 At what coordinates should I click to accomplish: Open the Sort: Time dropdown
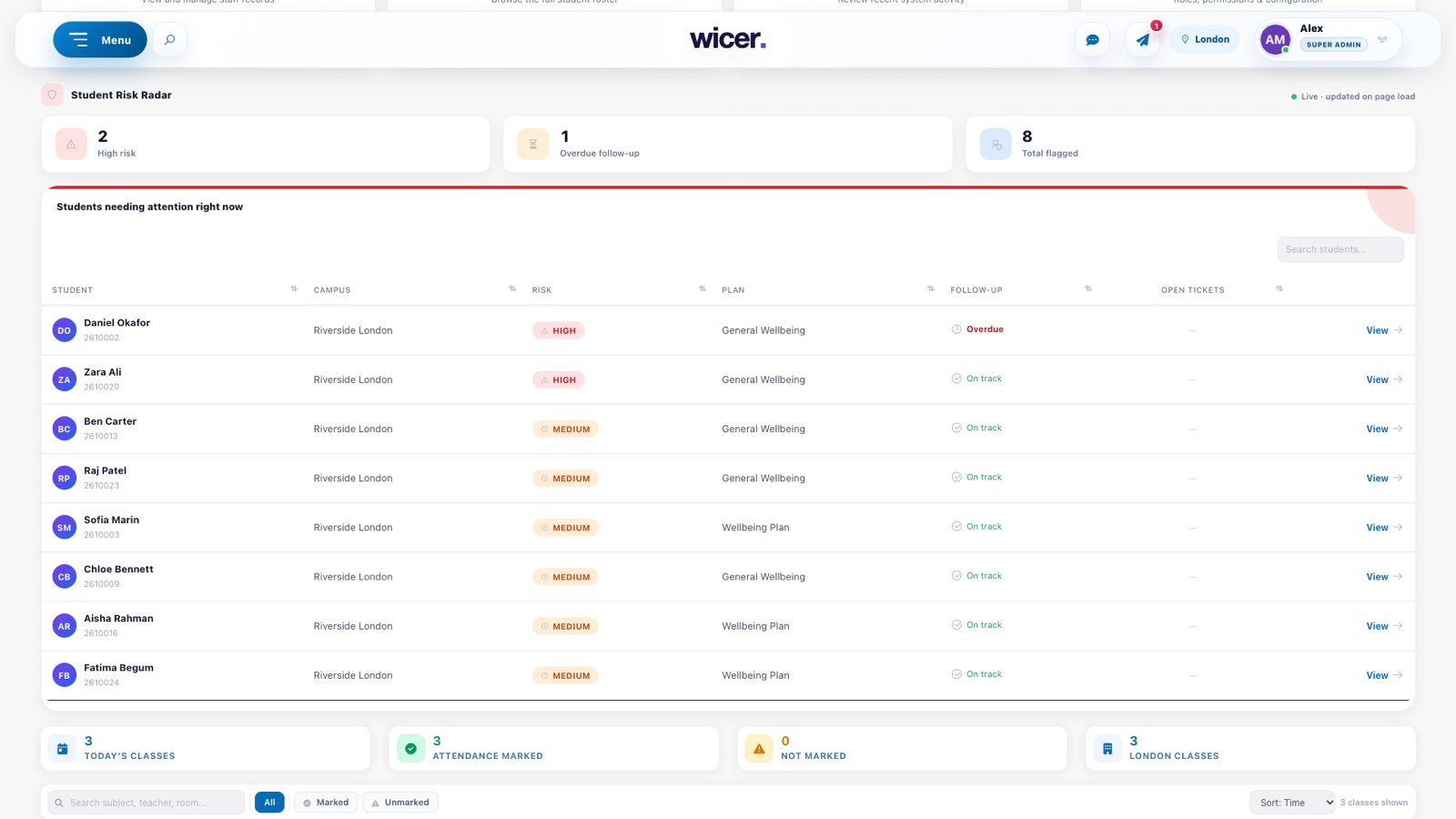point(1292,803)
